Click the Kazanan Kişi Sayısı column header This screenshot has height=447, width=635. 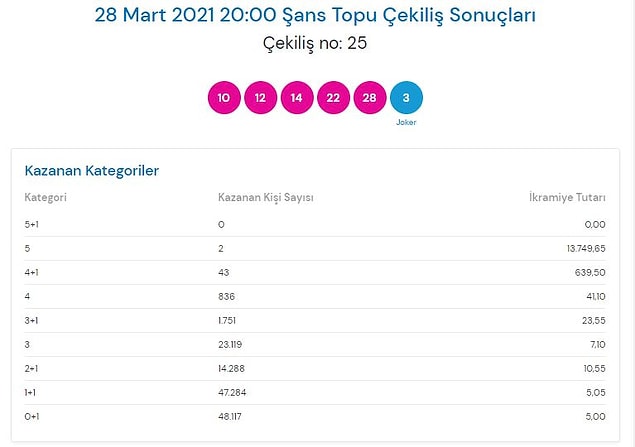[266, 197]
